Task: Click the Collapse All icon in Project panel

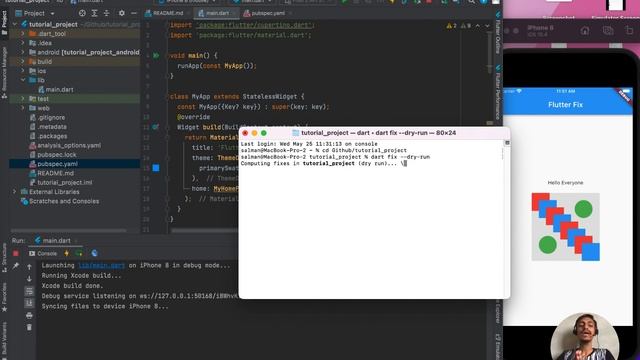Action: [107, 13]
